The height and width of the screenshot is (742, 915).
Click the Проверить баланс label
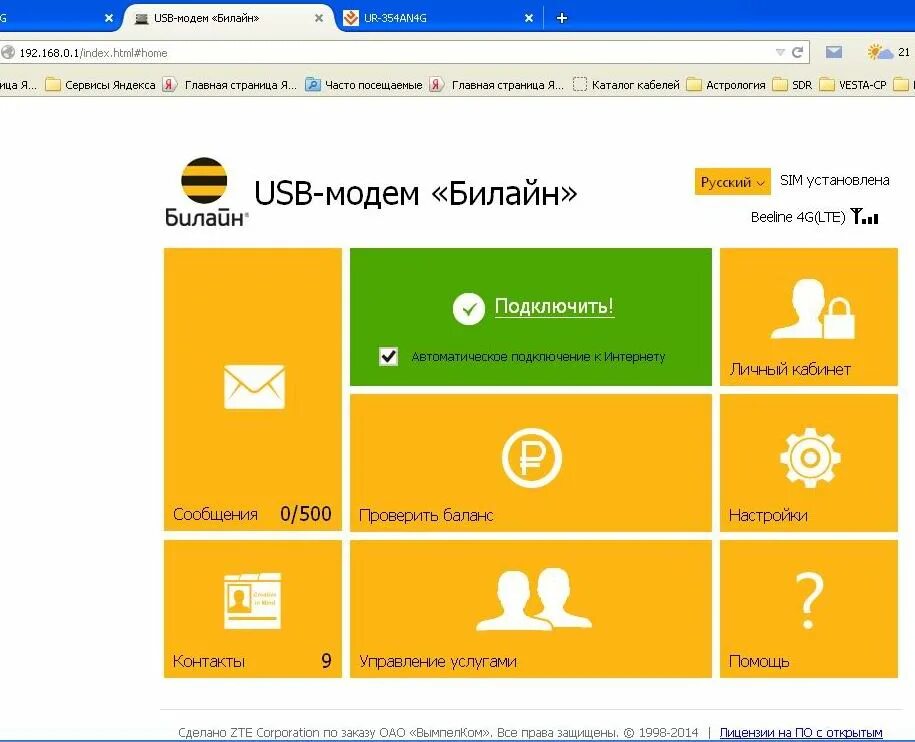(426, 515)
